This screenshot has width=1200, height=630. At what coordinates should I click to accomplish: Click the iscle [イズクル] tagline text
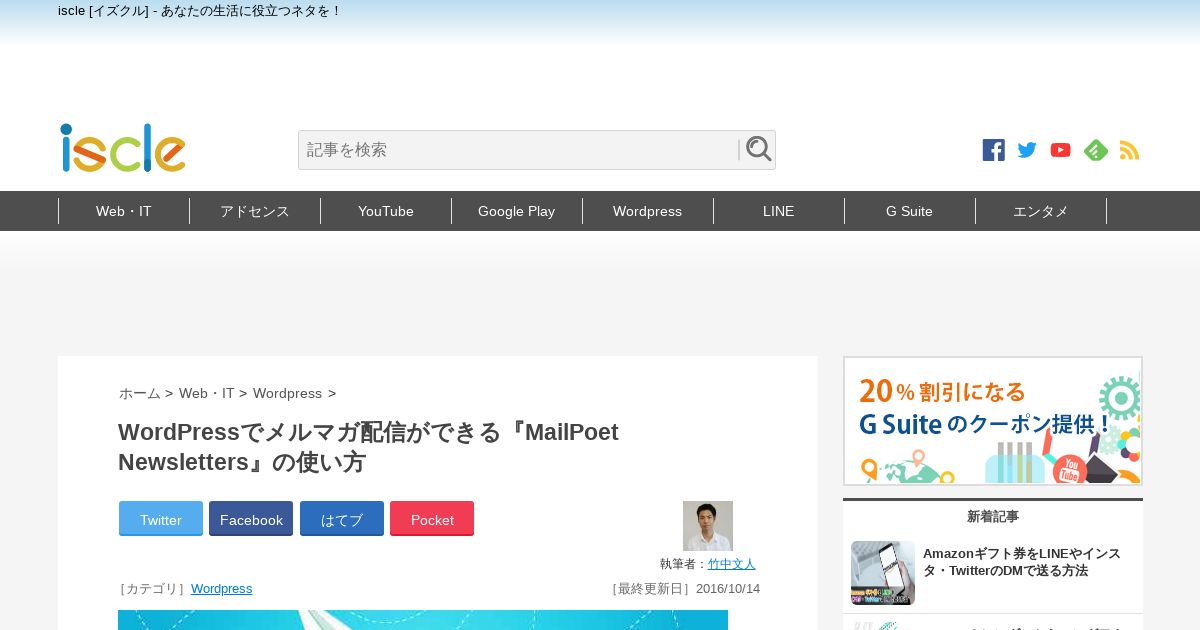[x=199, y=11]
